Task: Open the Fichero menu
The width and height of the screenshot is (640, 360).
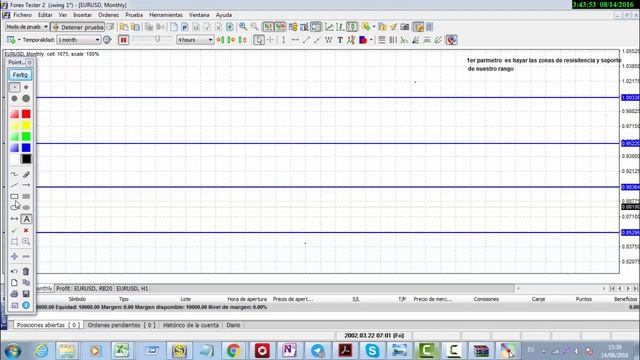Action: [x=22, y=15]
